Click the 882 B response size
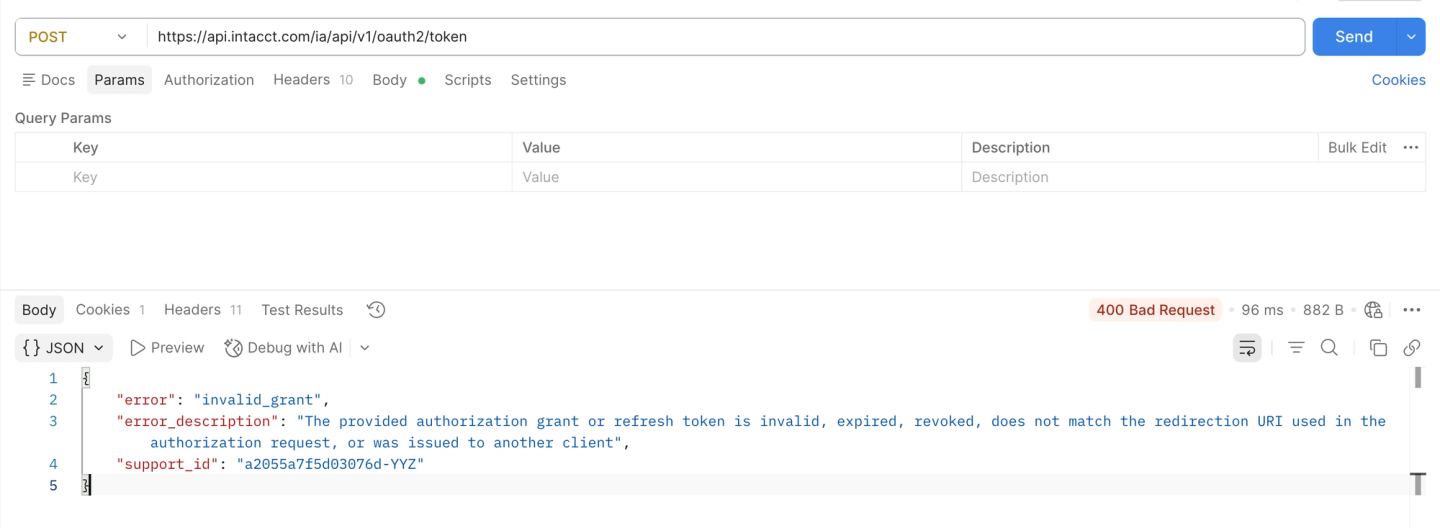The image size is (1440, 528). click(1323, 310)
